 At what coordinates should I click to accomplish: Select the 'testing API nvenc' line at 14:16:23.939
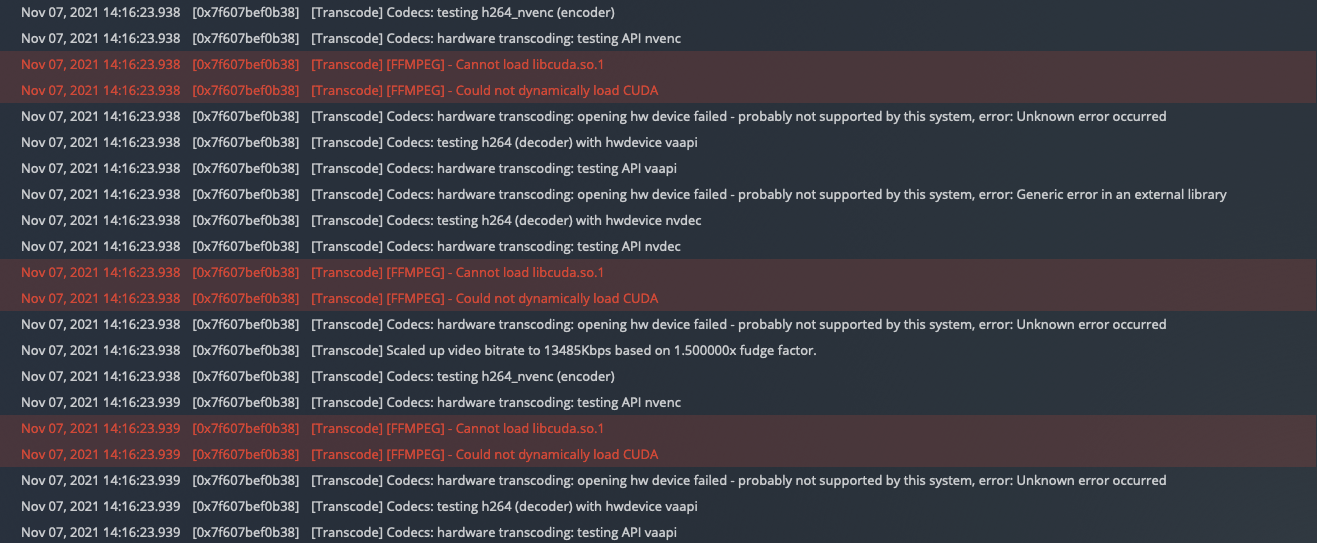pyautogui.click(x=658, y=402)
